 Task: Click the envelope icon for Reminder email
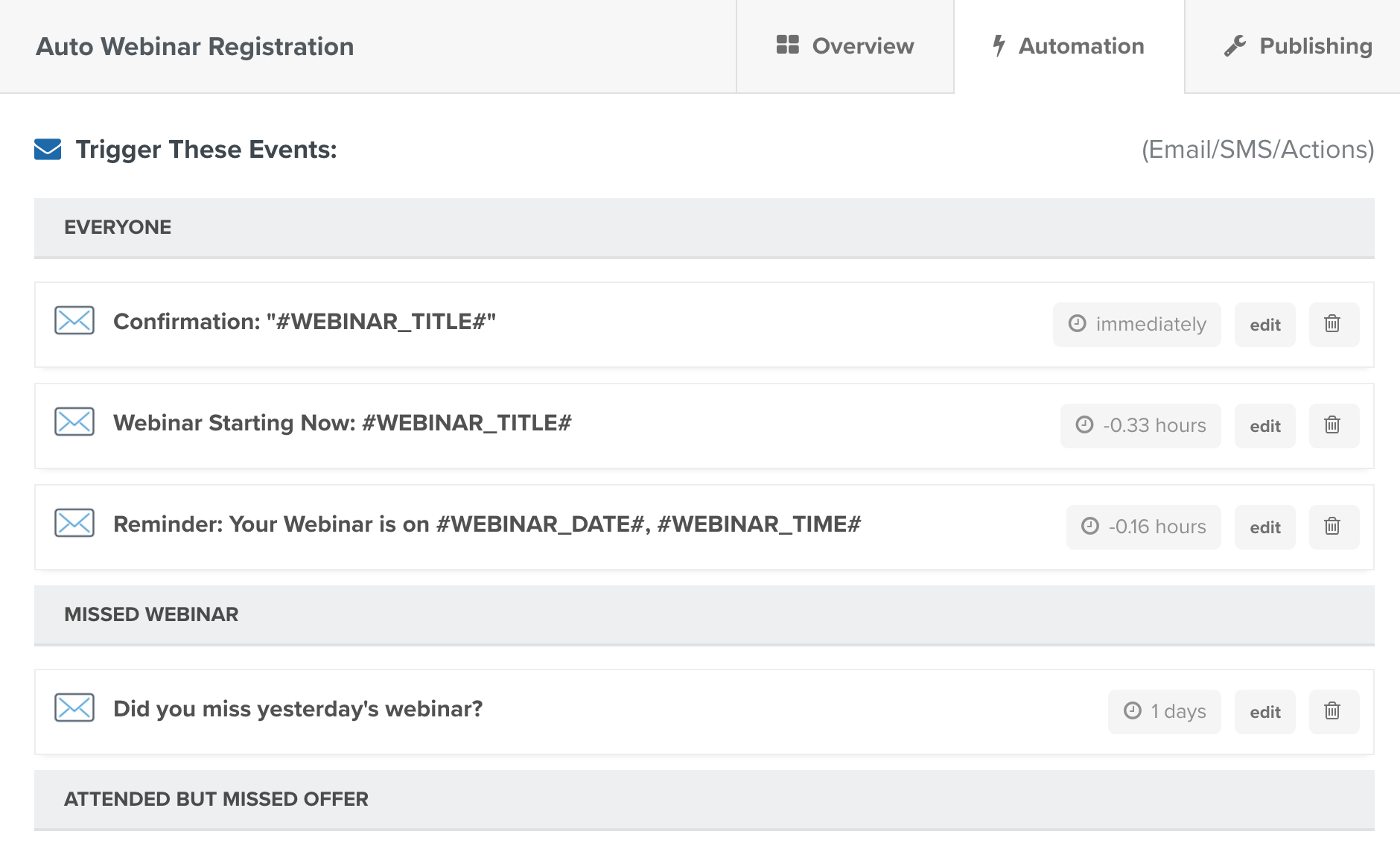click(74, 523)
